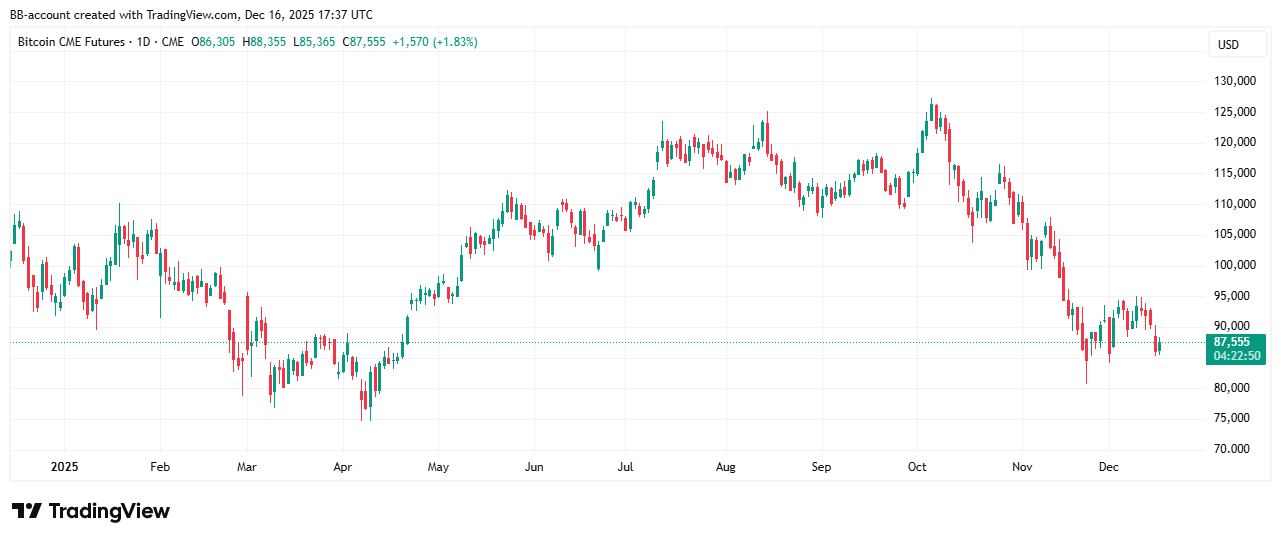Viewport: 1281px width, 541px height.
Task: Click the Apr label on time axis
Action: click(343, 466)
